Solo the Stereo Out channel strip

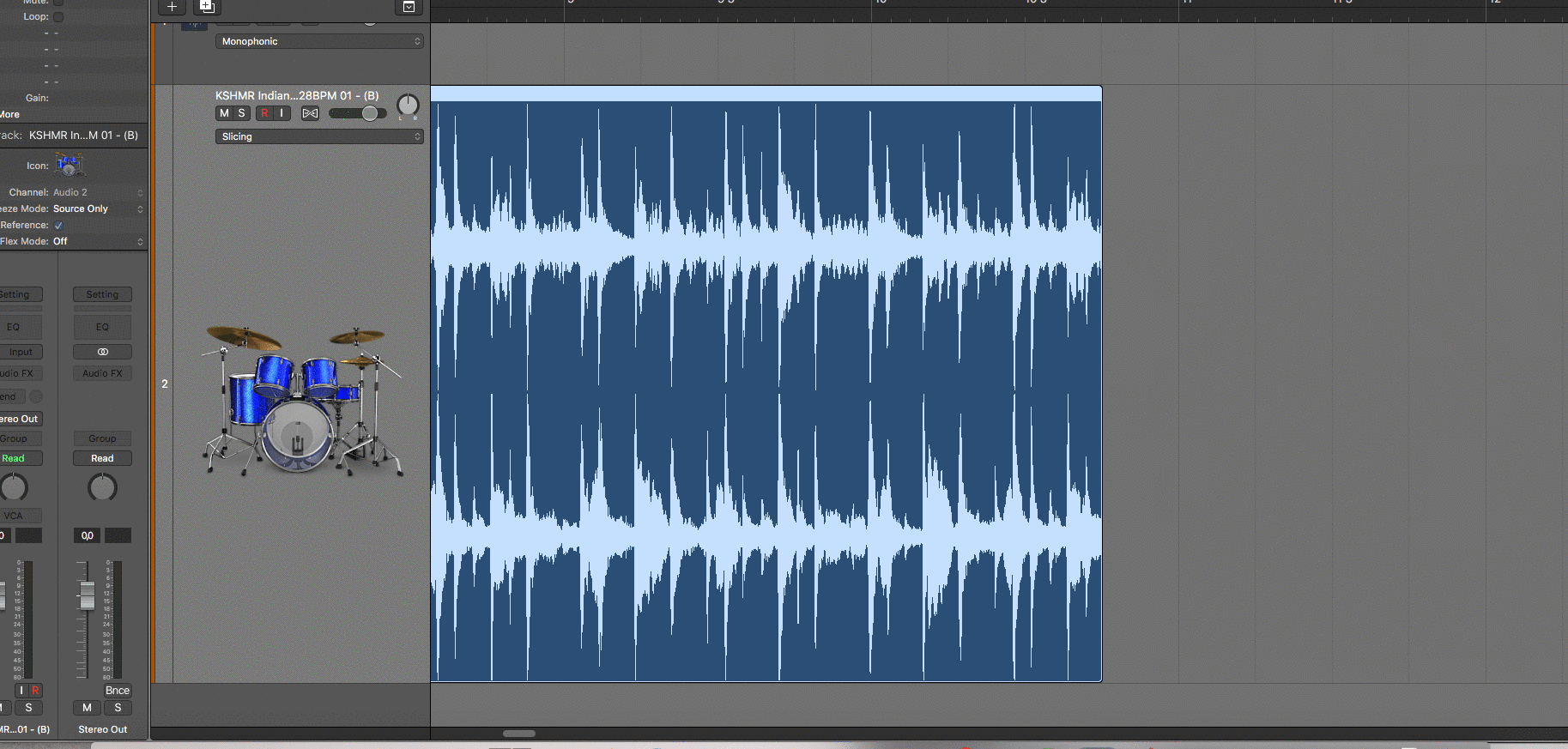[x=118, y=708]
